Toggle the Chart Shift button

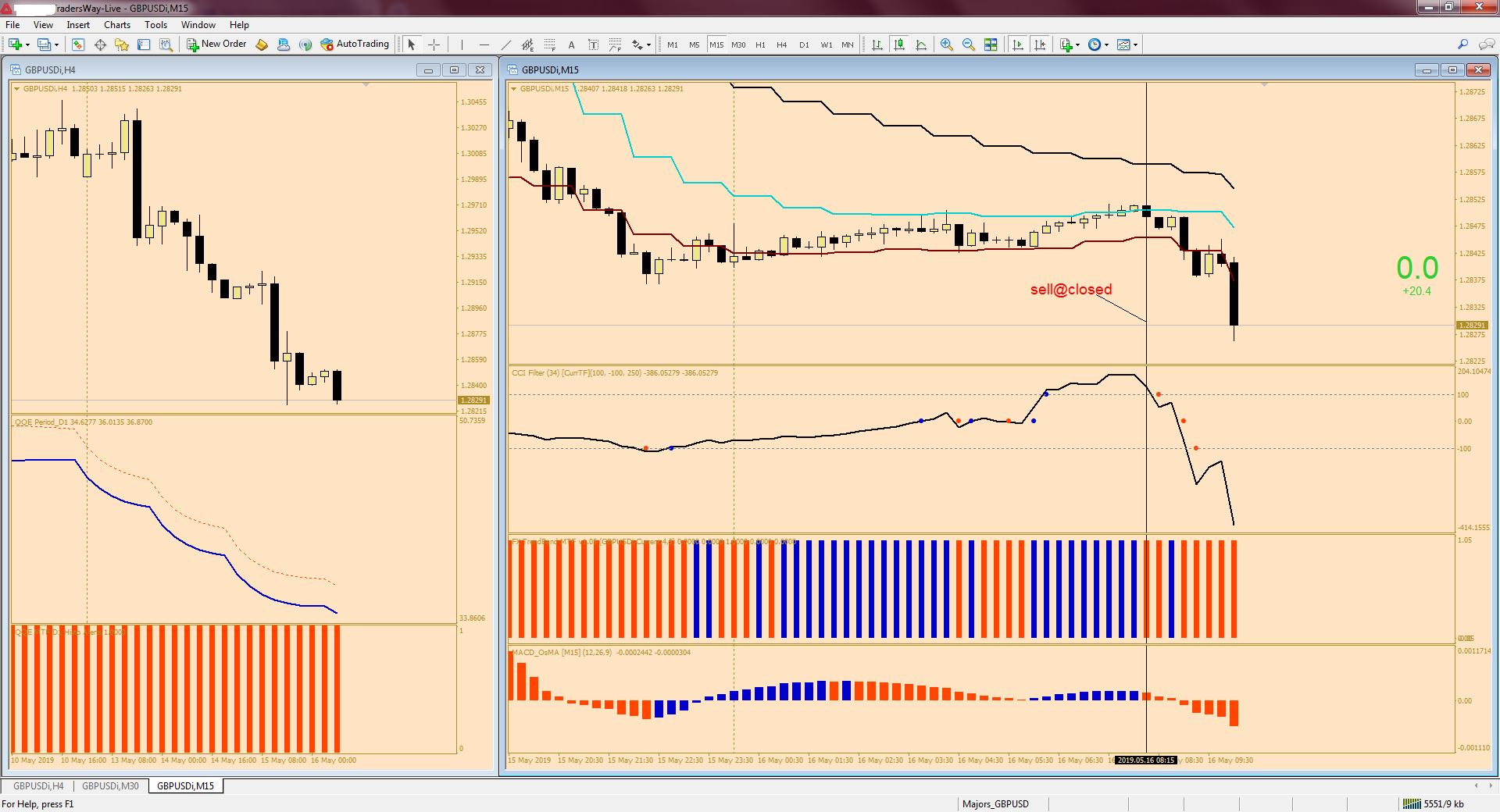[x=1040, y=45]
